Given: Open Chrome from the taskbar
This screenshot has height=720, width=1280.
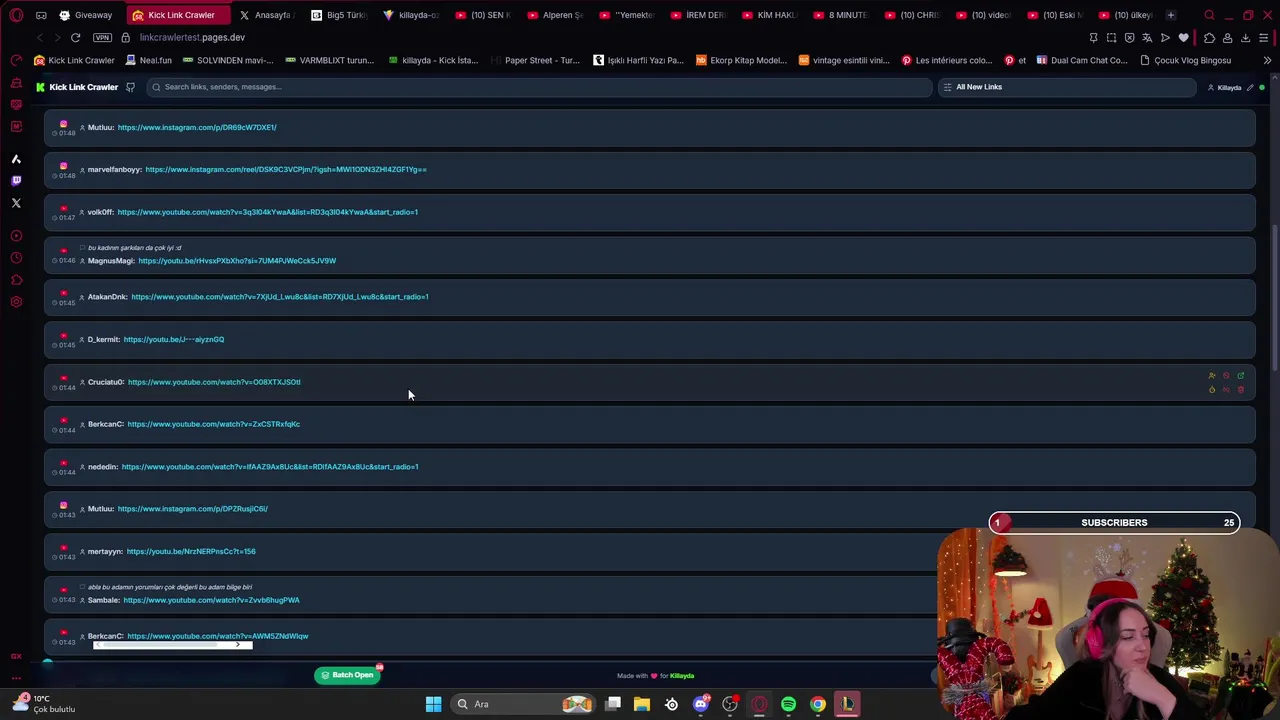Looking at the screenshot, I should [x=818, y=704].
